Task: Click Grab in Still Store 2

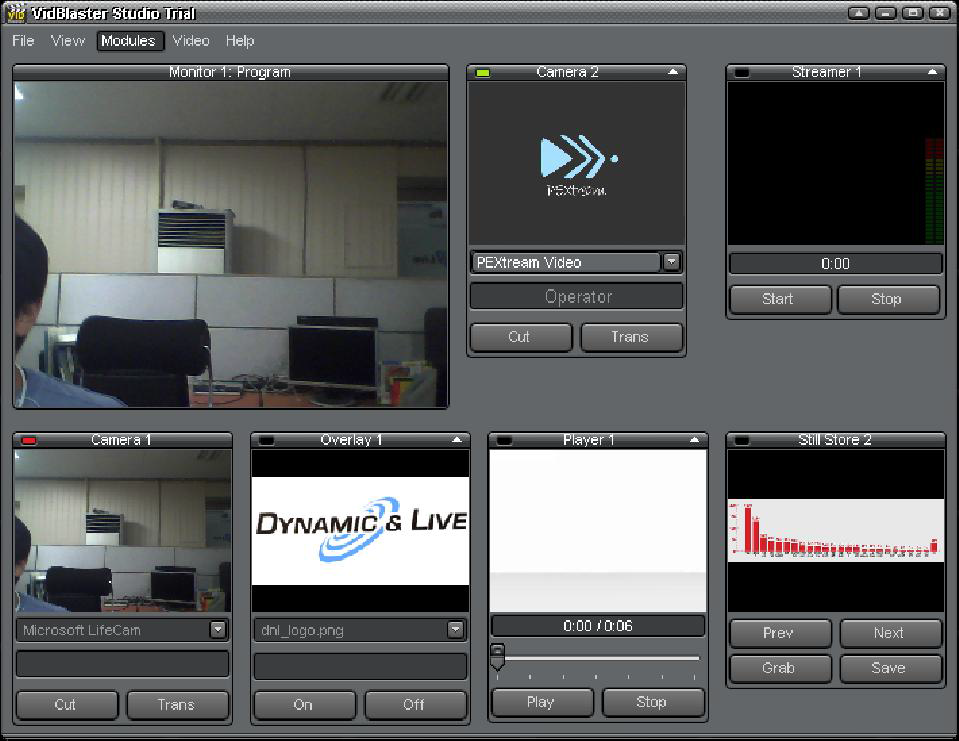Action: (x=779, y=668)
